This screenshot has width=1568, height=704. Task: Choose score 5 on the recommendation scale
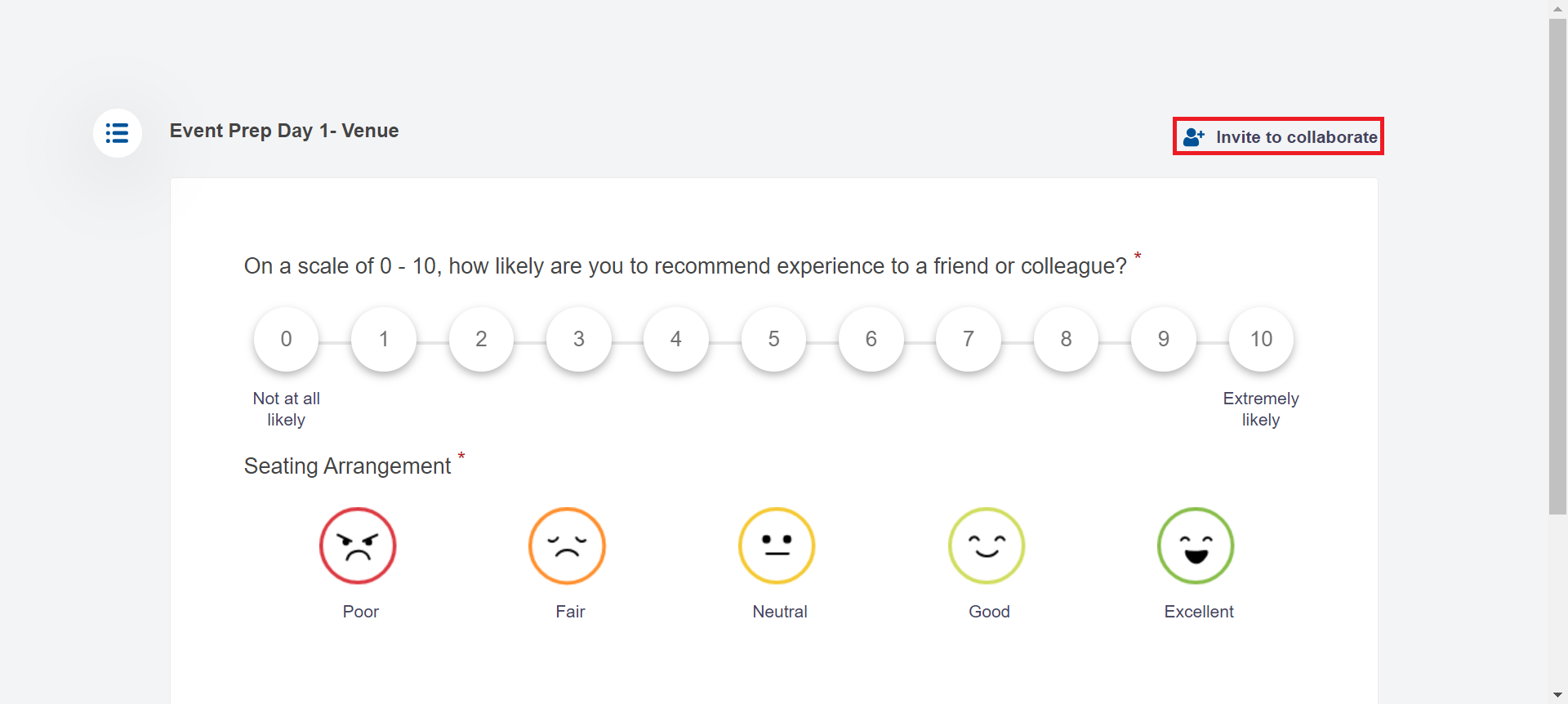point(773,339)
